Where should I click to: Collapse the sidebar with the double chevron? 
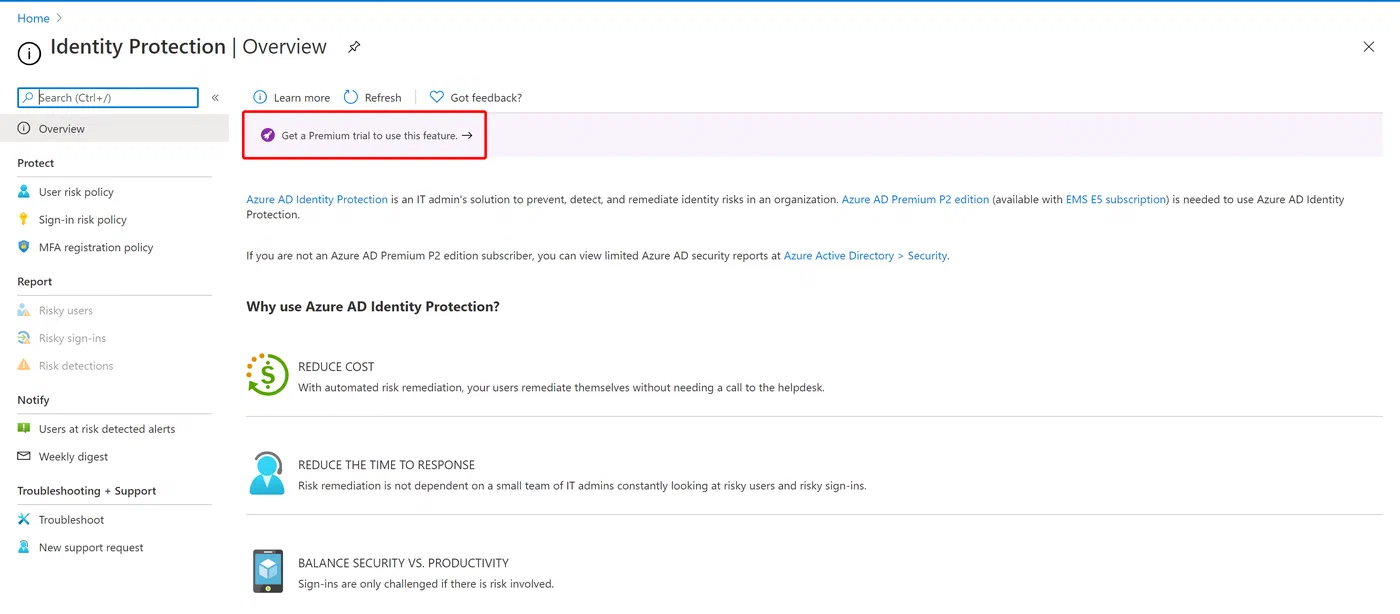[x=215, y=98]
